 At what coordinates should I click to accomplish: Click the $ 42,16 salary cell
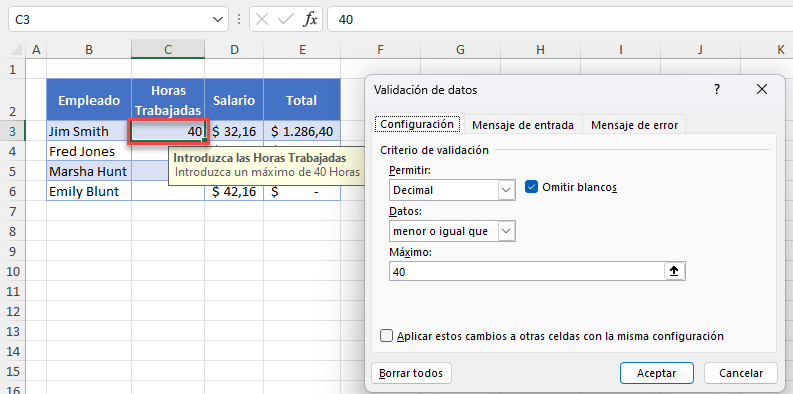click(x=234, y=191)
